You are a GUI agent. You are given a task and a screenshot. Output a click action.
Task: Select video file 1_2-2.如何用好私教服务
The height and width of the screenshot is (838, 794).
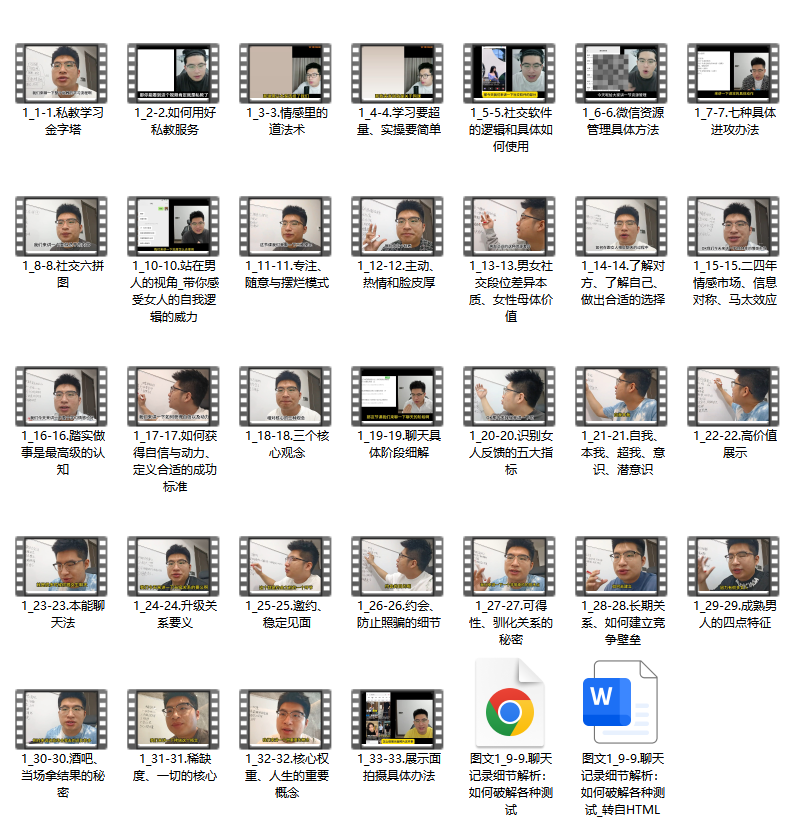173,73
